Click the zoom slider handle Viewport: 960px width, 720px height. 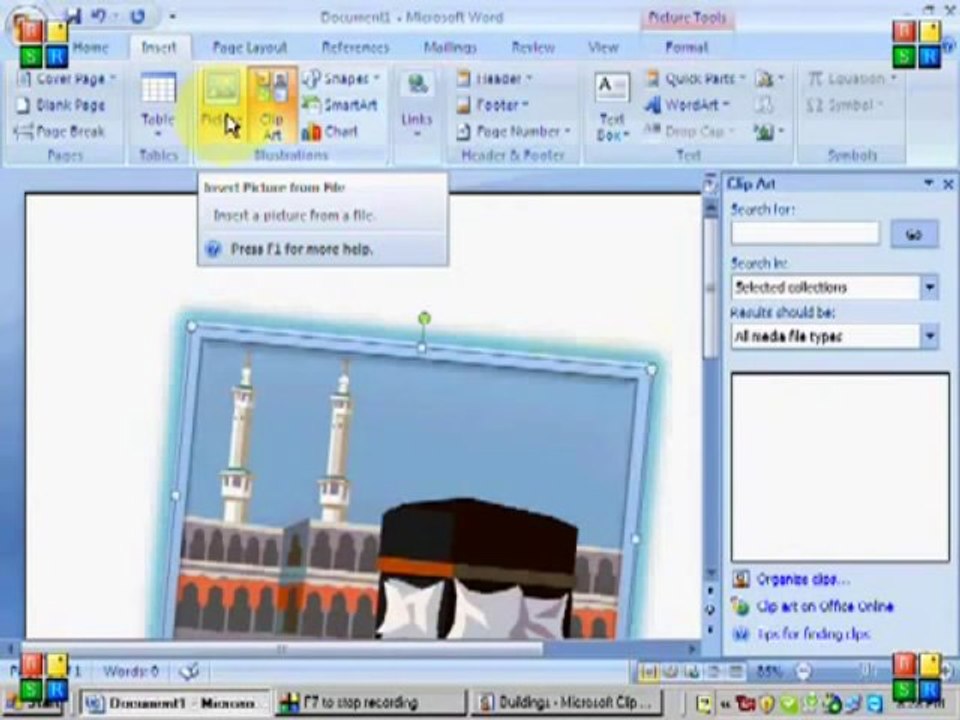[867, 672]
